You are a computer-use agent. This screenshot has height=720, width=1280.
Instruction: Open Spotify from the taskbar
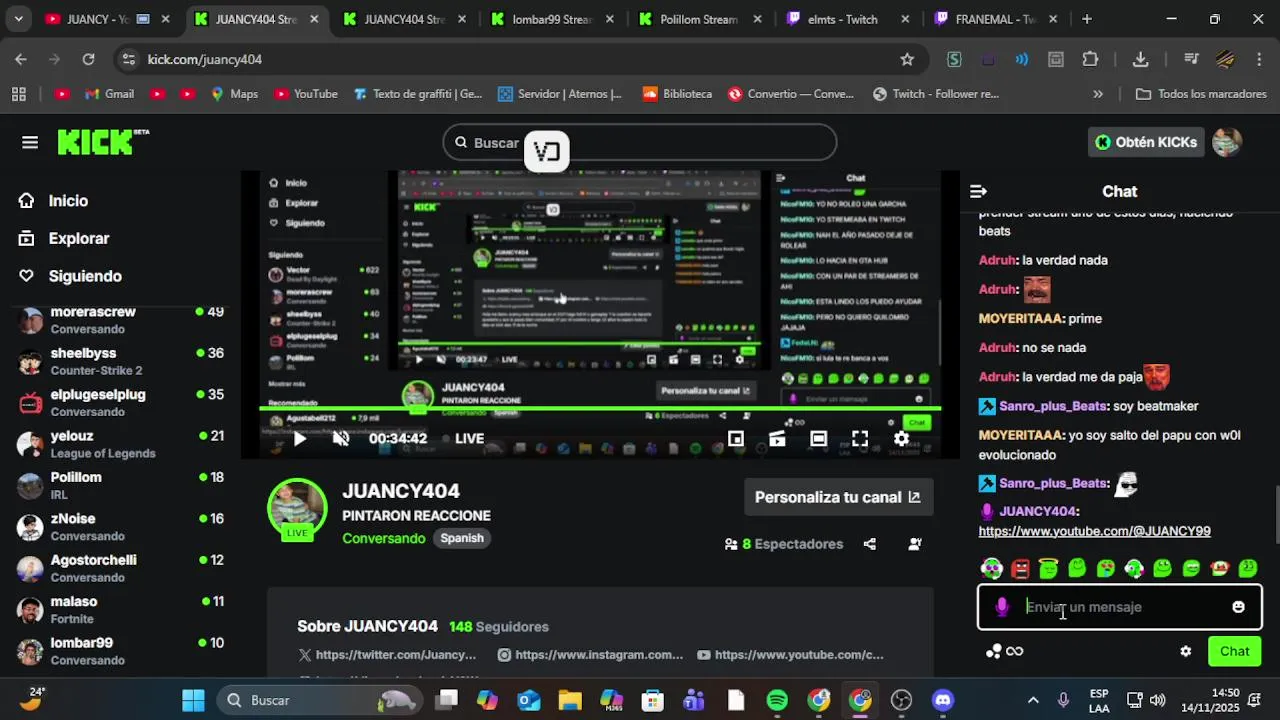pyautogui.click(x=777, y=700)
